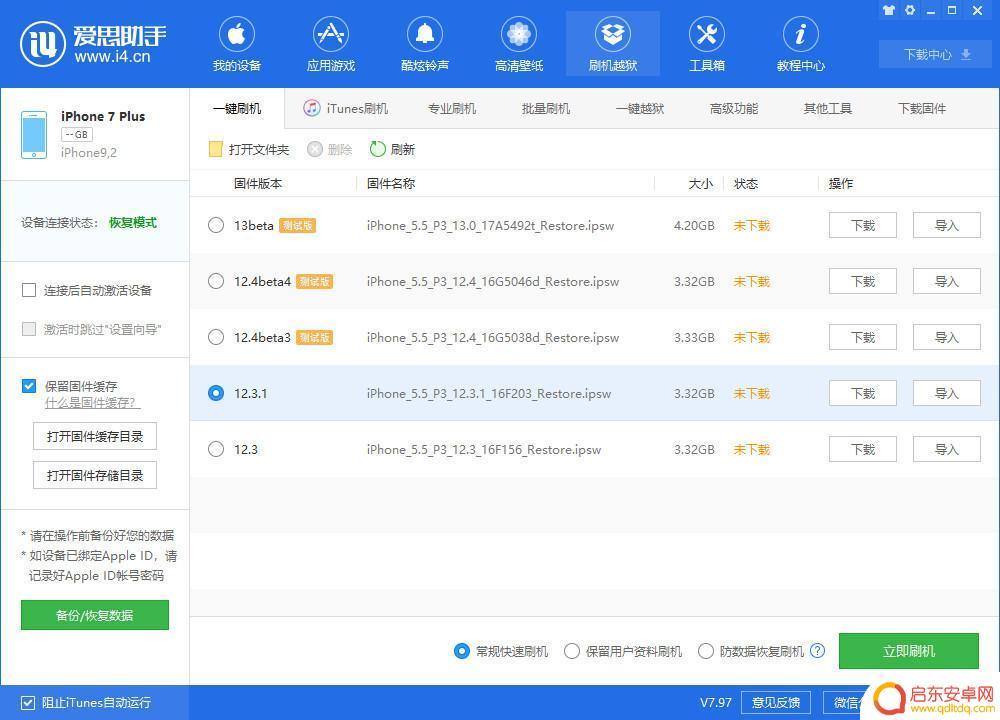Screen dimensions: 1000x720
Task: Click 下载 for 12.4beta4 firmware
Action: (863, 281)
